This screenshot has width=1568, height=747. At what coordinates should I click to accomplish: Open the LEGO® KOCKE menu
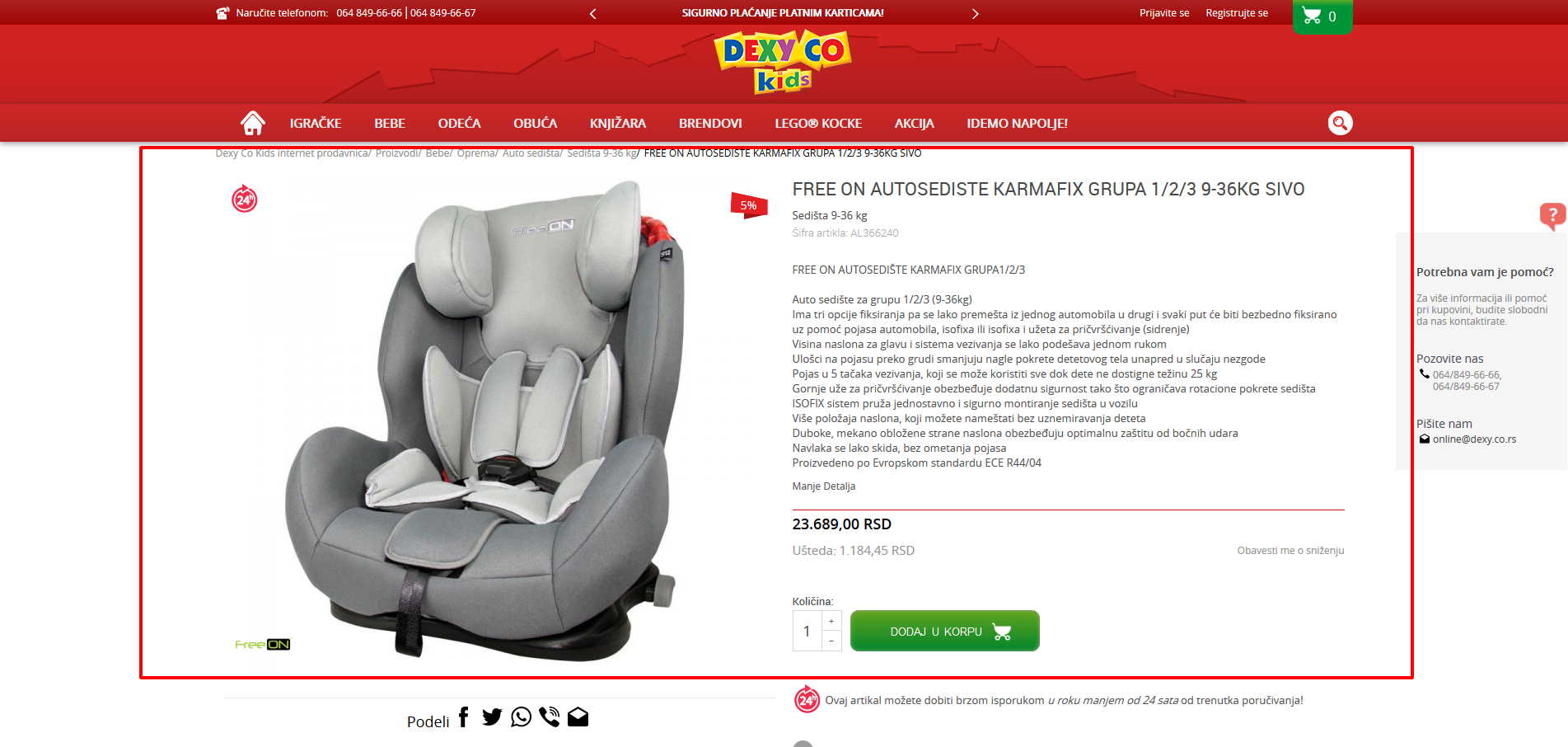pos(818,124)
